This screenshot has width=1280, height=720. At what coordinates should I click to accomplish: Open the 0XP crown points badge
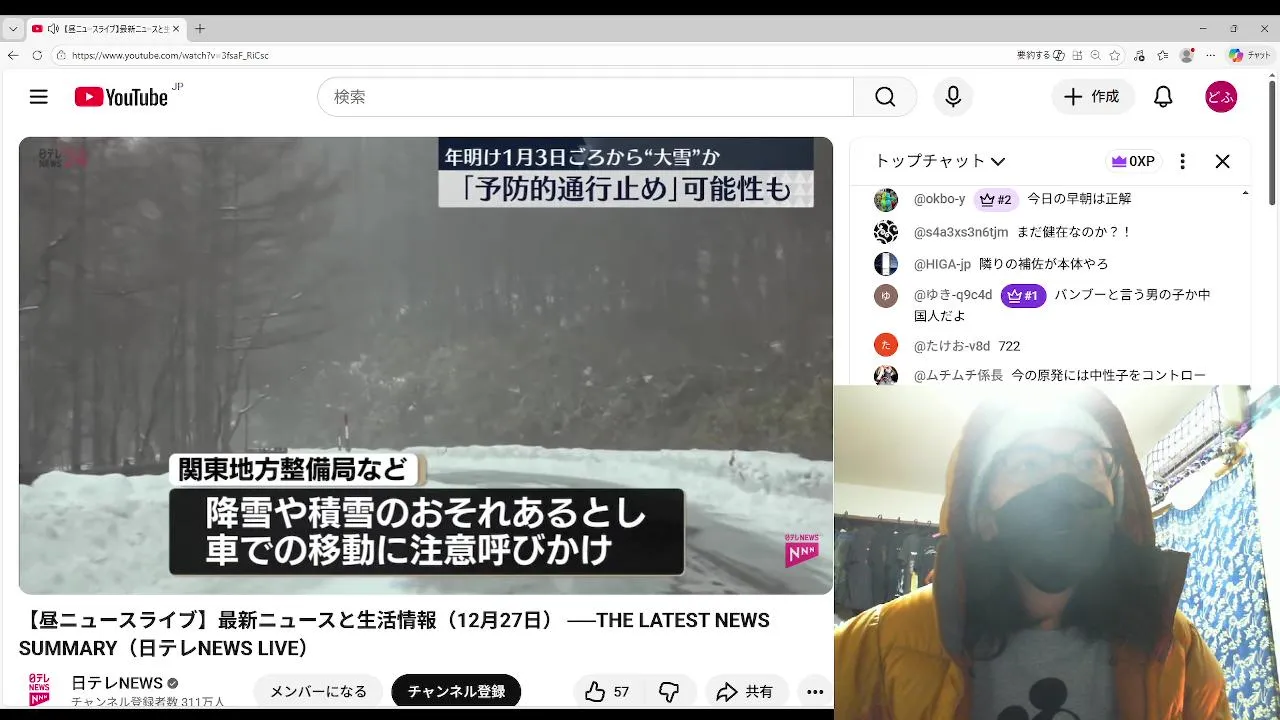click(1133, 161)
